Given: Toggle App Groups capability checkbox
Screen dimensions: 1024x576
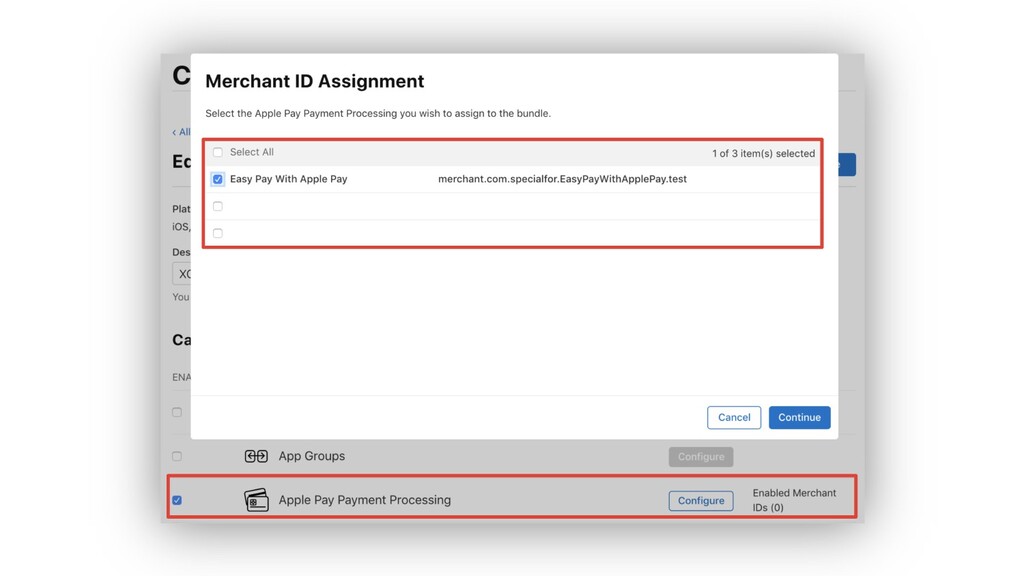Looking at the screenshot, I should coord(177,456).
